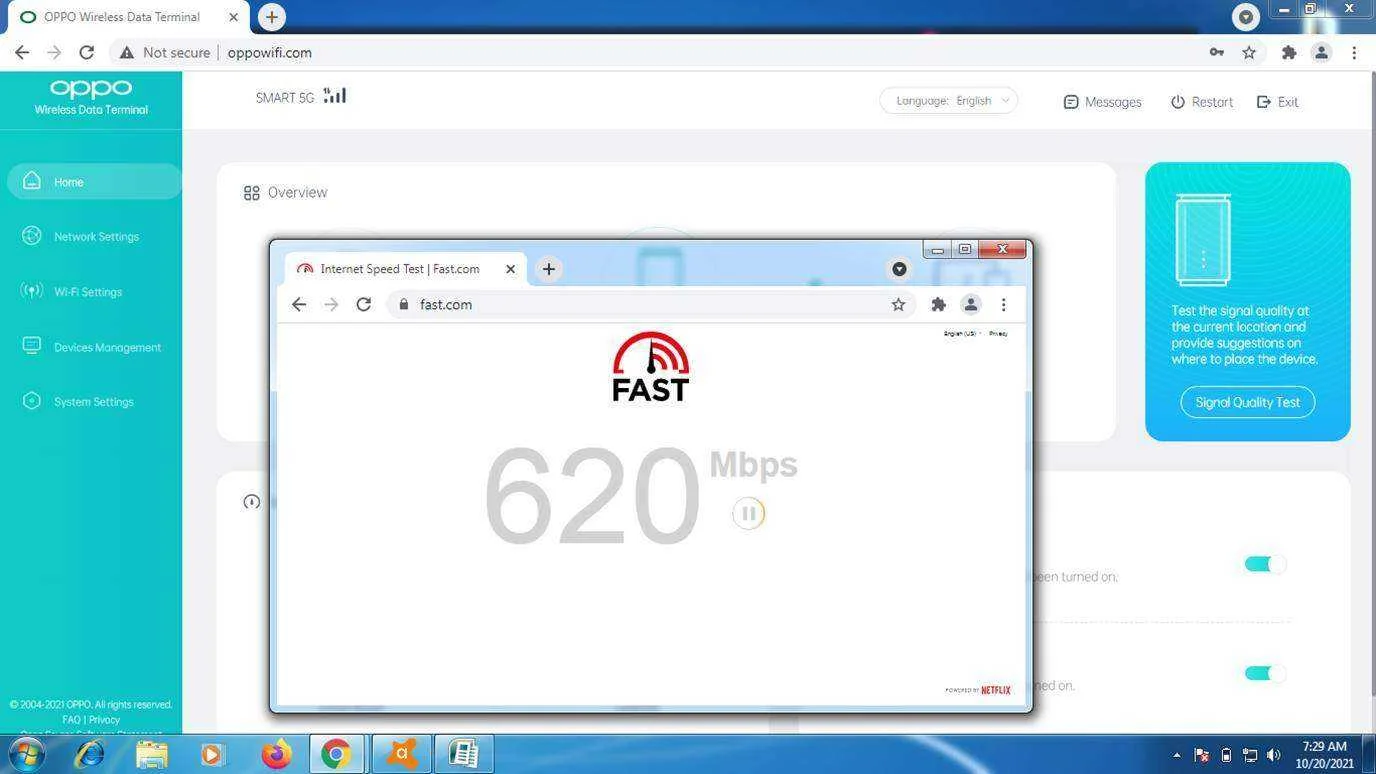Click Back arrow in the Fast.com window
The height and width of the screenshot is (774, 1376).
tap(299, 304)
